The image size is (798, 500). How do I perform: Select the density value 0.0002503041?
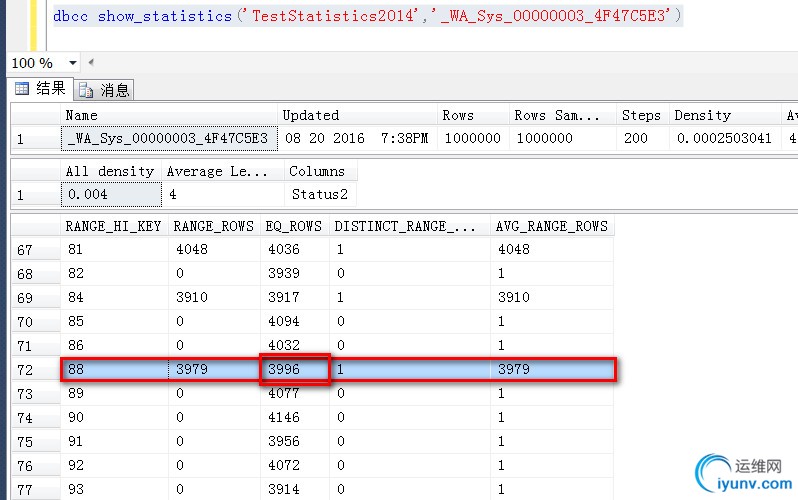[725, 138]
